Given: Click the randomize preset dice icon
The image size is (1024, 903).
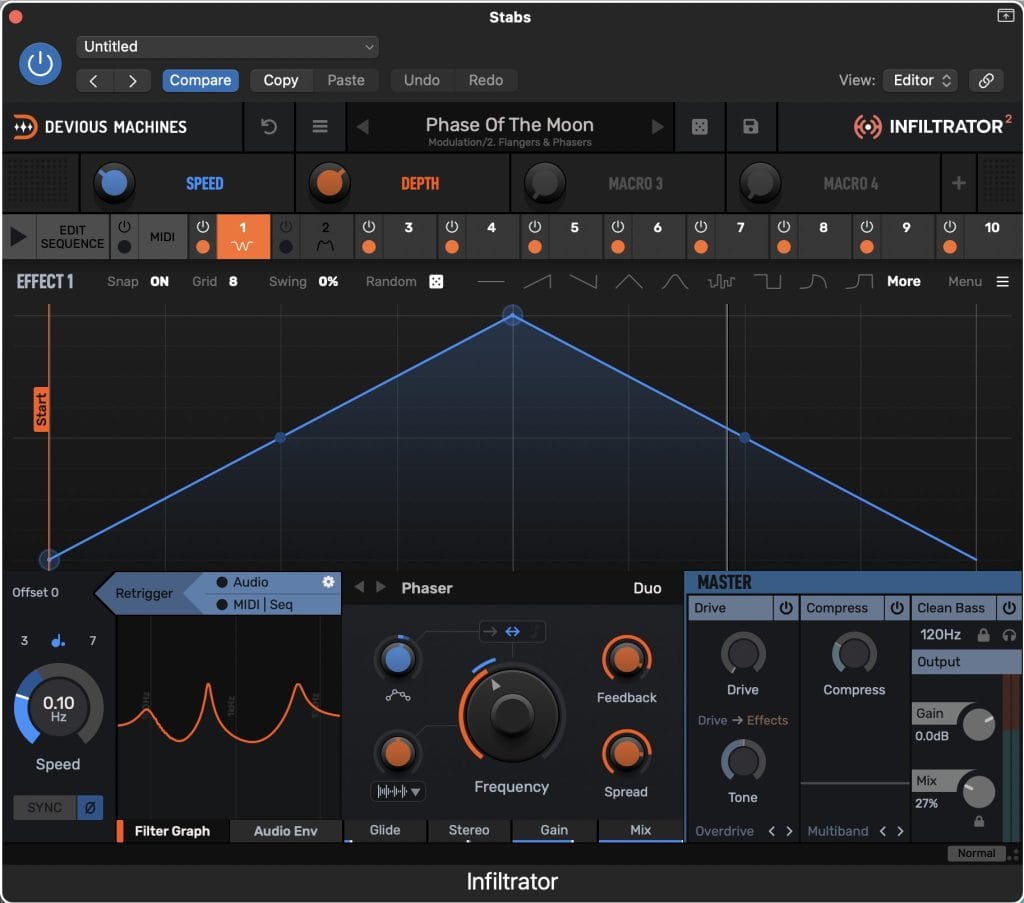Looking at the screenshot, I should [699, 126].
